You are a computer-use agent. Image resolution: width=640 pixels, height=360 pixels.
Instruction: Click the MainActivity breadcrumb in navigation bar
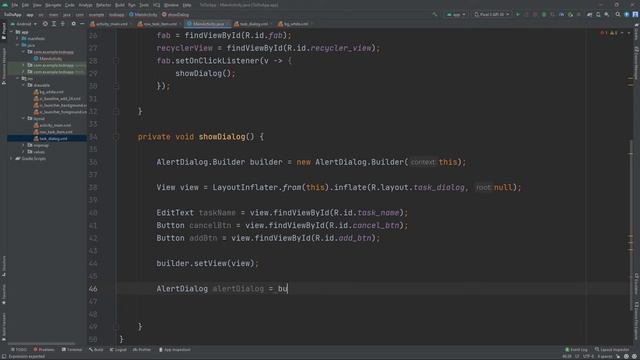(143, 14)
